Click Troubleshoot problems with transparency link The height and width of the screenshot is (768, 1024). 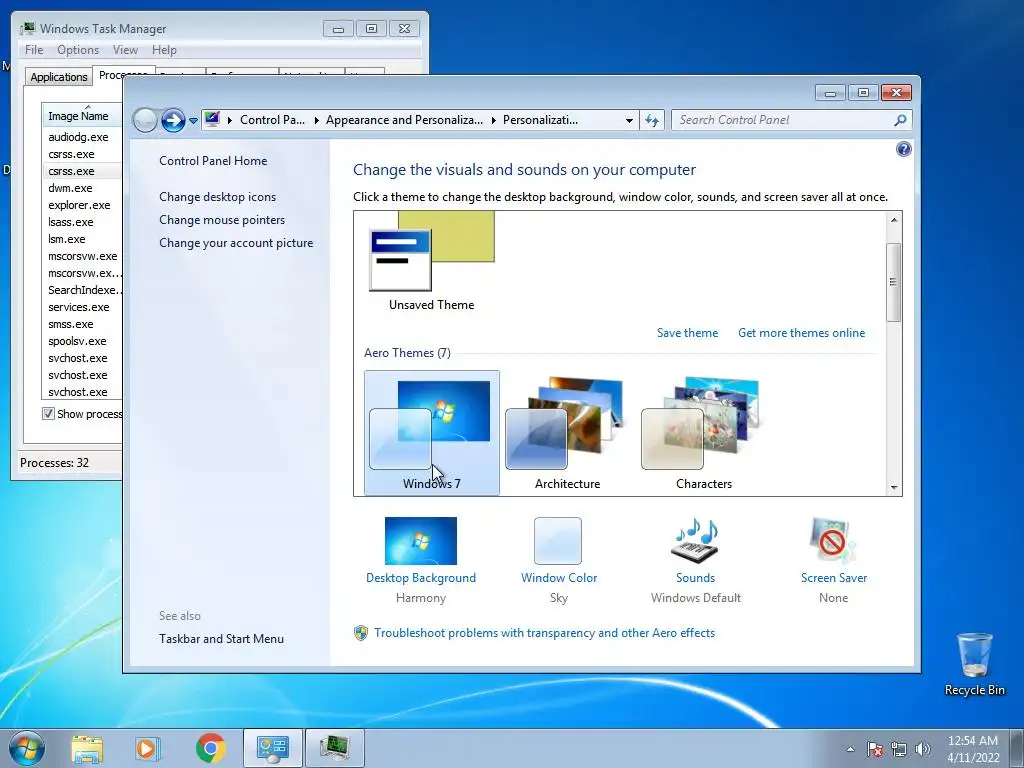coord(544,633)
